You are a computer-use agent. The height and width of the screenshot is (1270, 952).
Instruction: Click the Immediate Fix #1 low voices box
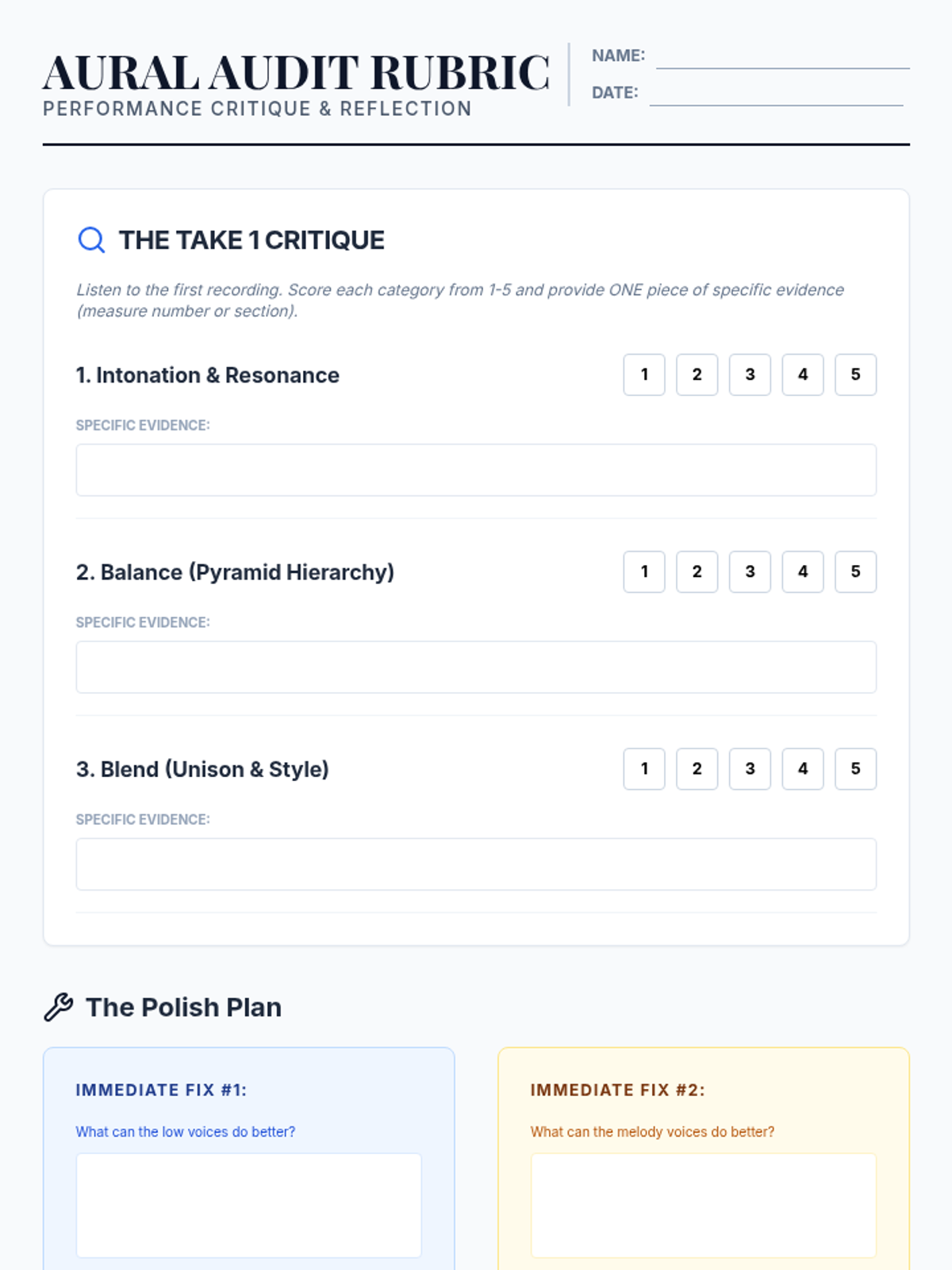(248, 1205)
